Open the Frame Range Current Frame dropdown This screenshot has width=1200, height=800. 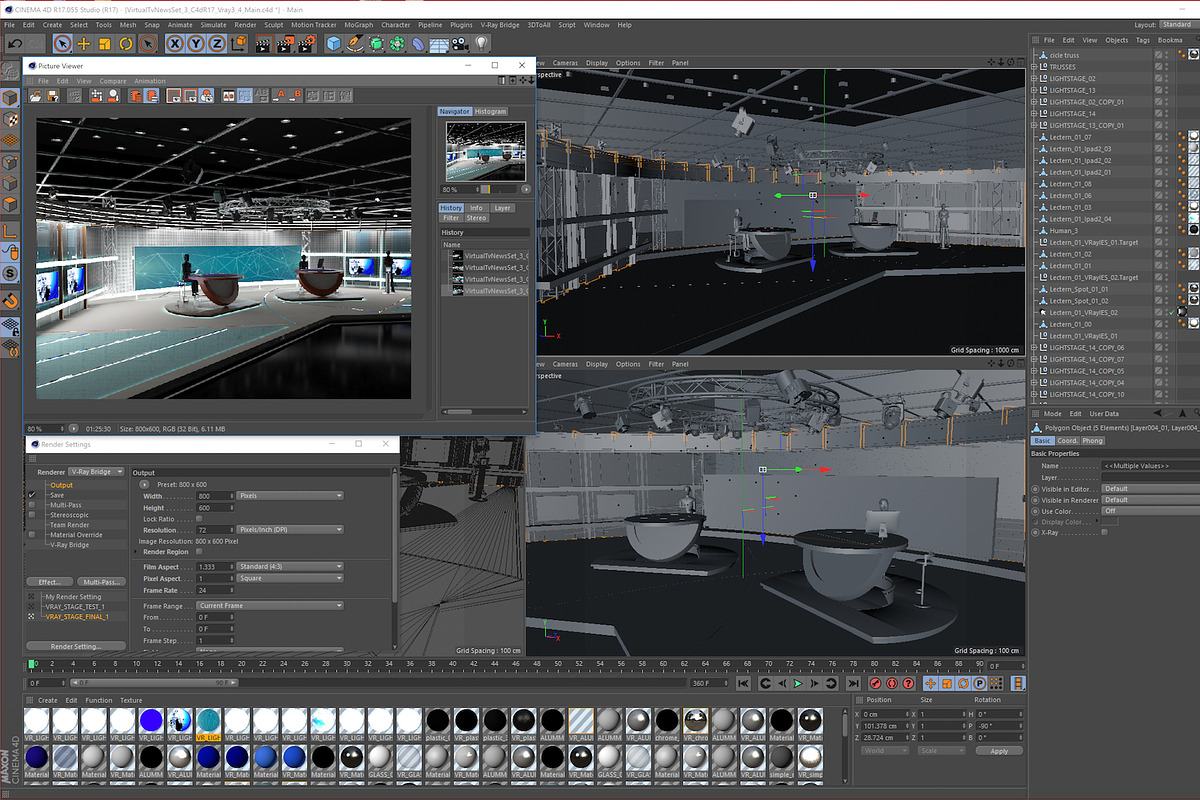coord(269,606)
